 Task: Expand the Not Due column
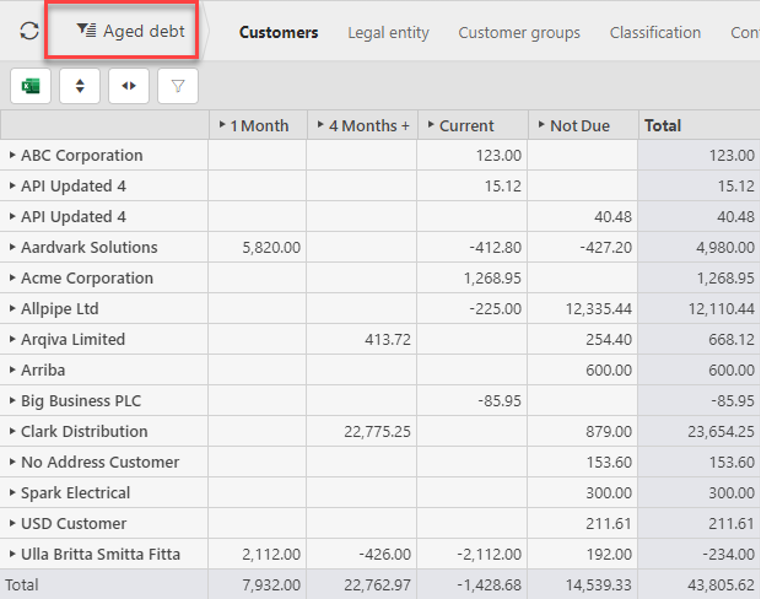tap(541, 125)
